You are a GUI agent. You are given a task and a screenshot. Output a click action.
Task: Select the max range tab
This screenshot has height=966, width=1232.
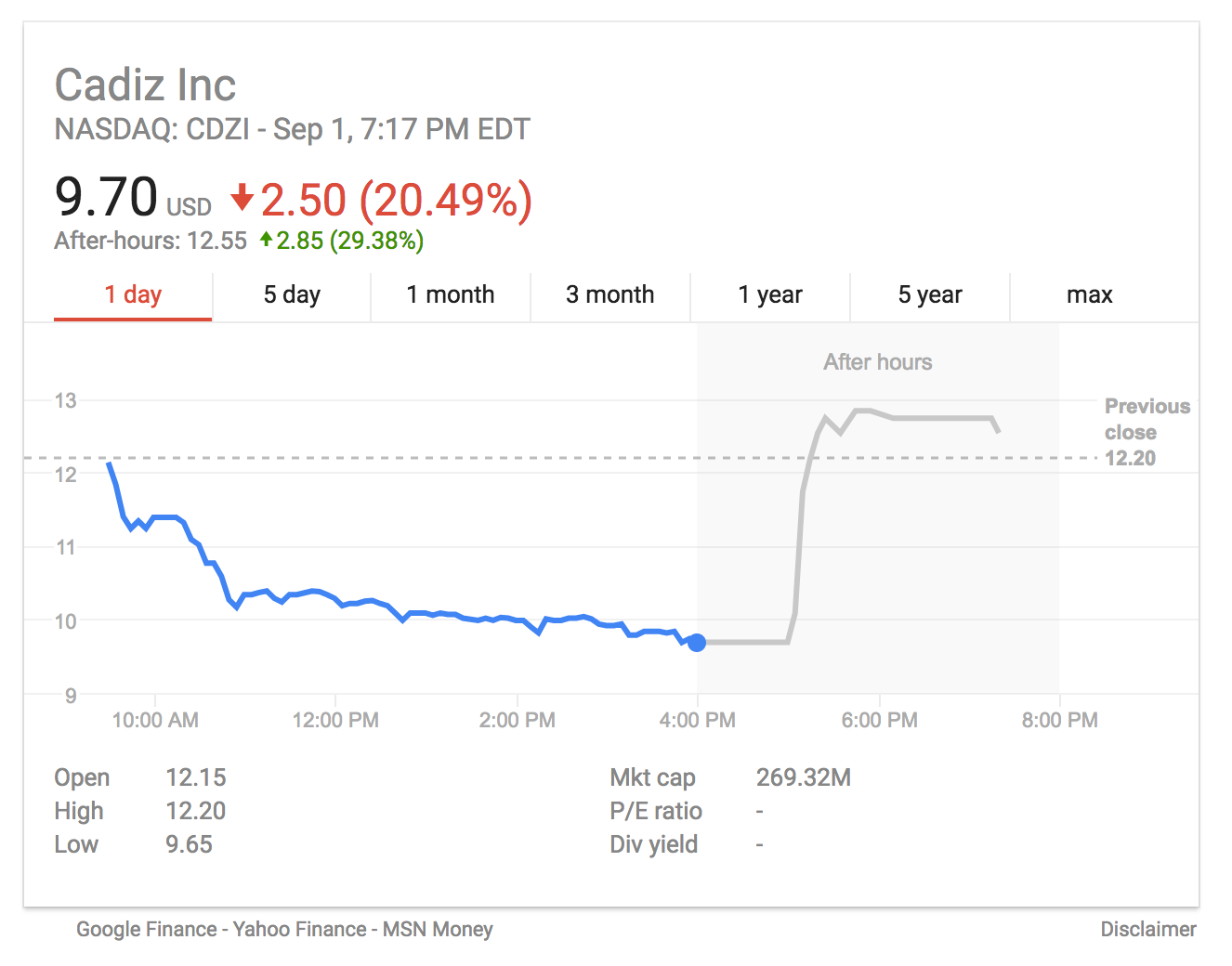click(1090, 295)
